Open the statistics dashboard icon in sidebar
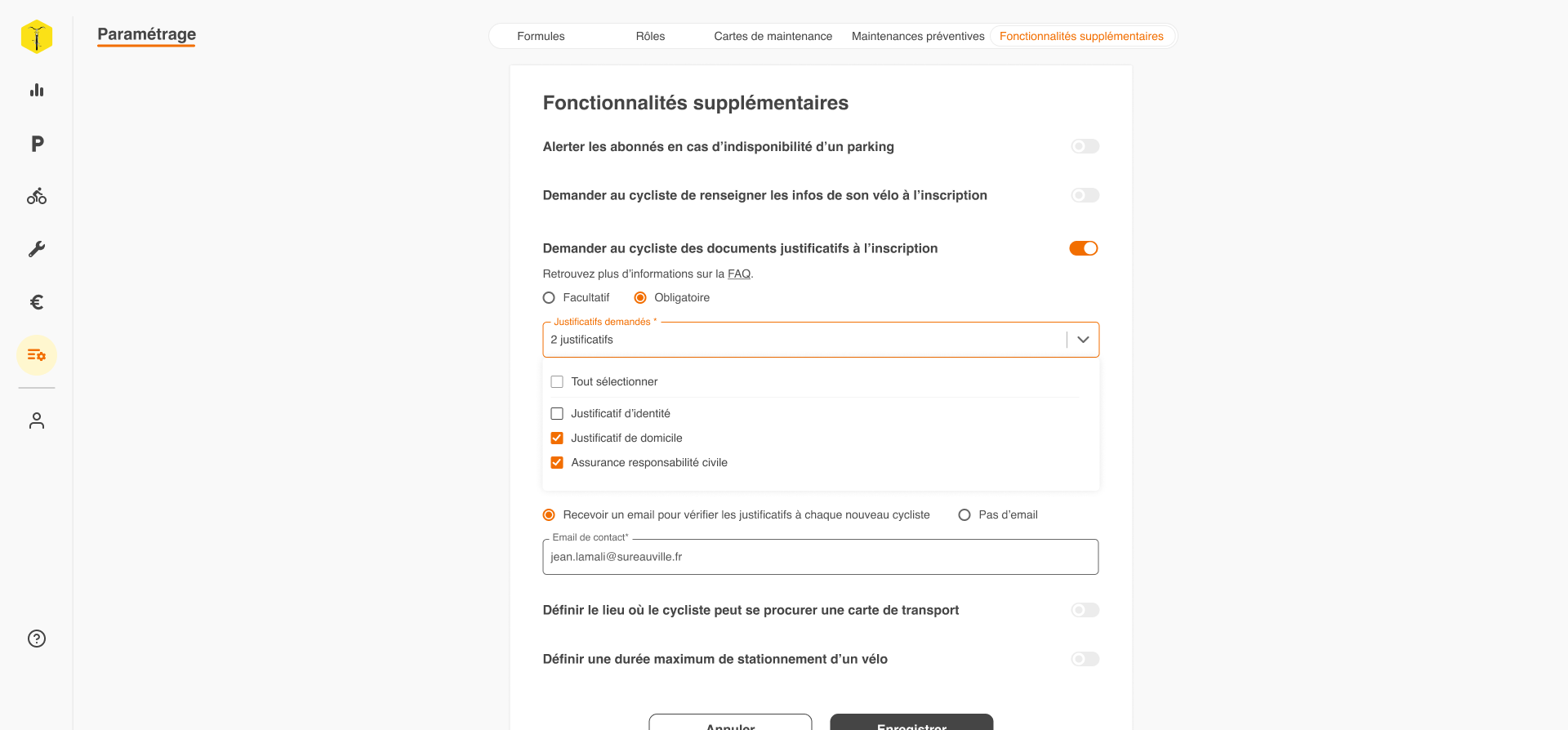Image resolution: width=1568 pixels, height=730 pixels. (x=37, y=91)
